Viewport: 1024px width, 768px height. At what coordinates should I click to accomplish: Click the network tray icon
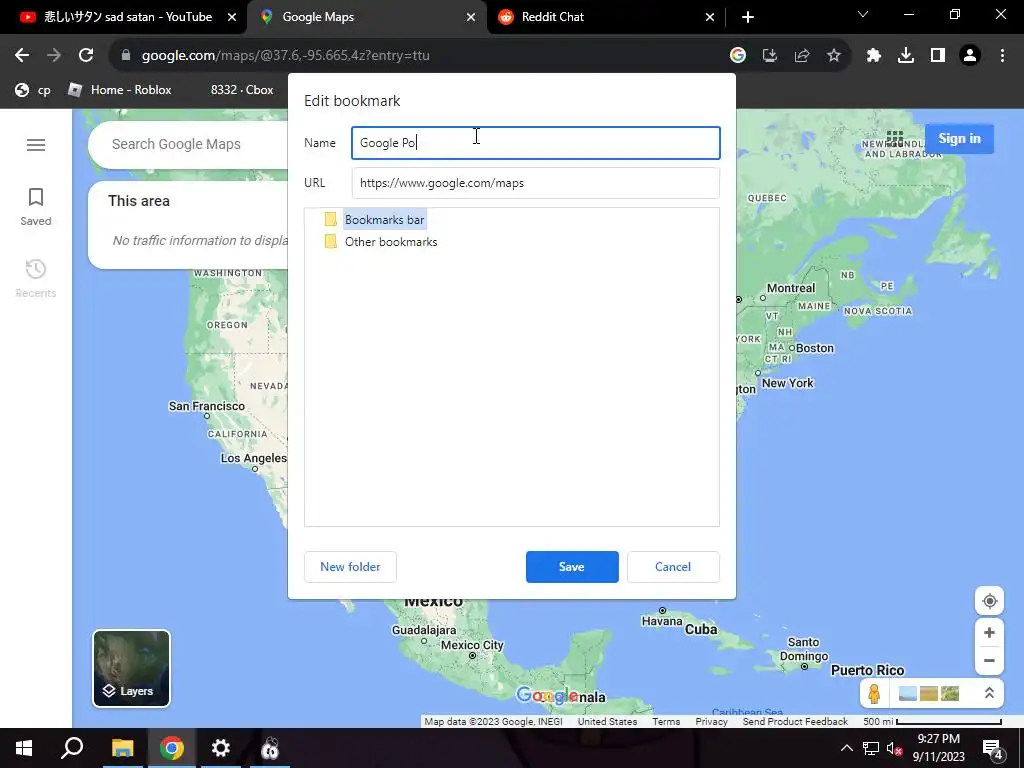click(871, 748)
